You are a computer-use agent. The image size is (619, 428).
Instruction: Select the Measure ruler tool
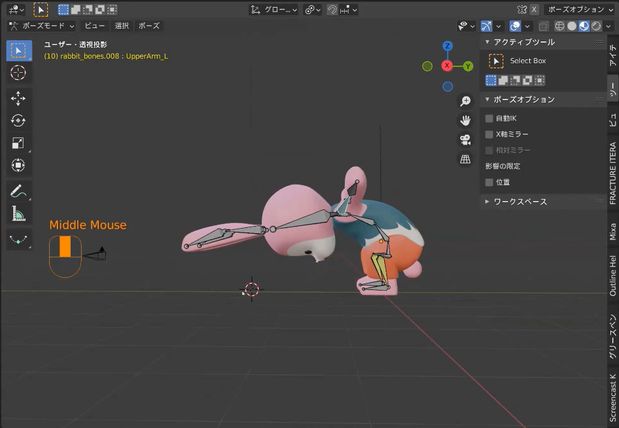tap(18, 214)
